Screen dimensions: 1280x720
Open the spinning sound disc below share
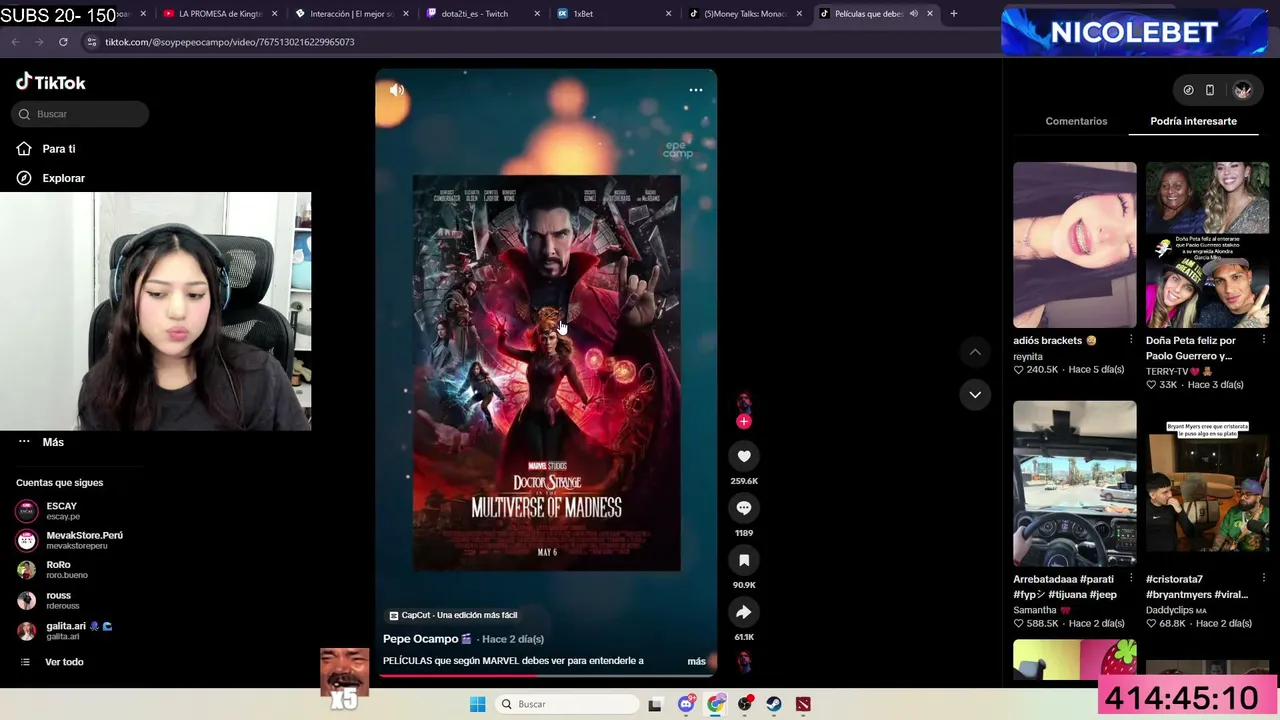tap(744, 661)
